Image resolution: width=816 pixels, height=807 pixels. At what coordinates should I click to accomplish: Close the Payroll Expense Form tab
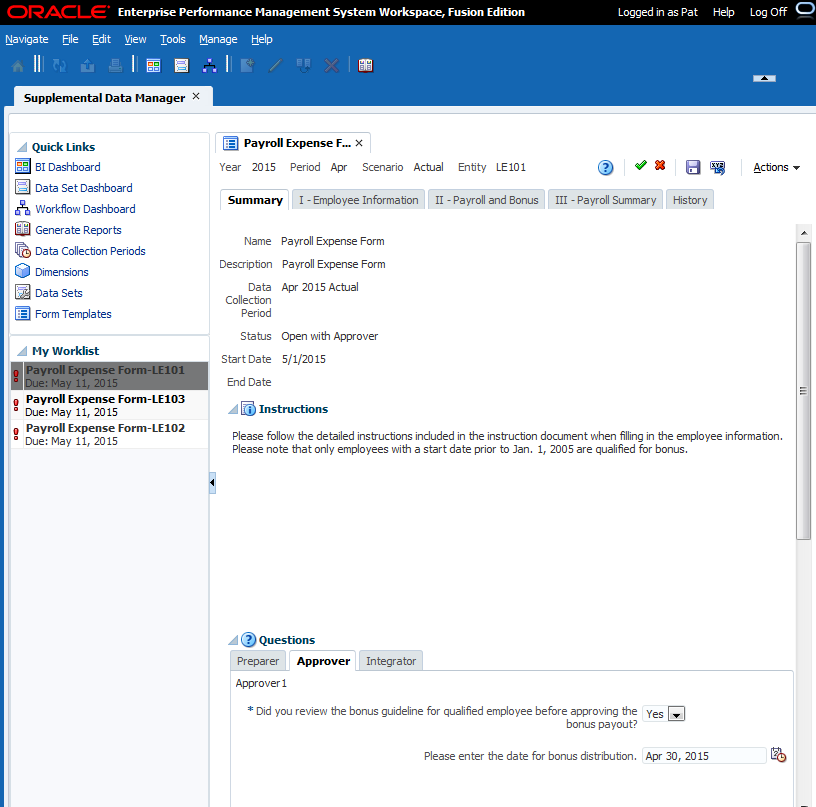[x=359, y=143]
